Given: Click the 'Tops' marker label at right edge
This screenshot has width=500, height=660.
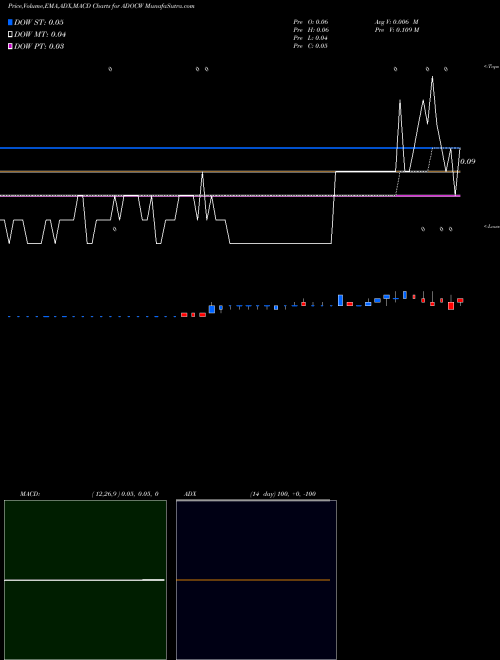Looking at the screenshot, I should tap(492, 67).
